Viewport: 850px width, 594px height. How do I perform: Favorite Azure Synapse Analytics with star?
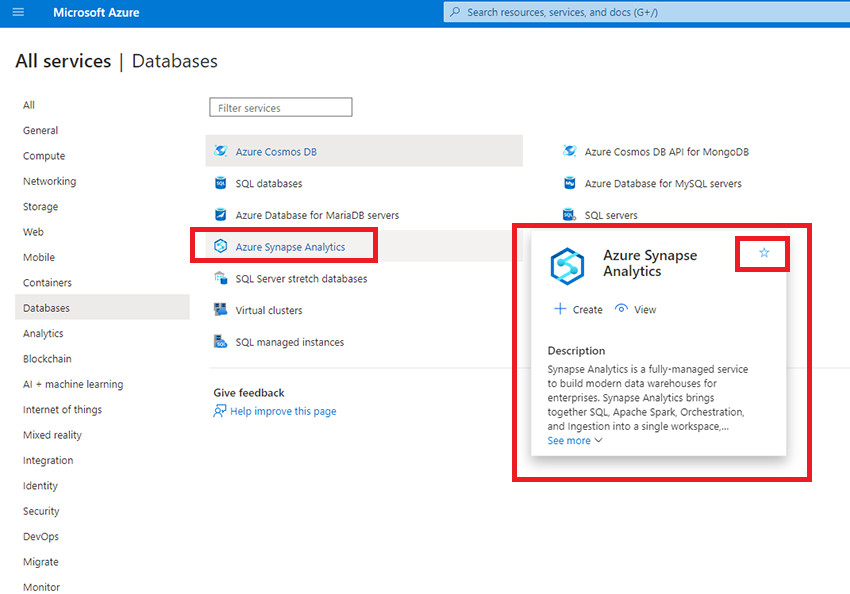click(764, 253)
